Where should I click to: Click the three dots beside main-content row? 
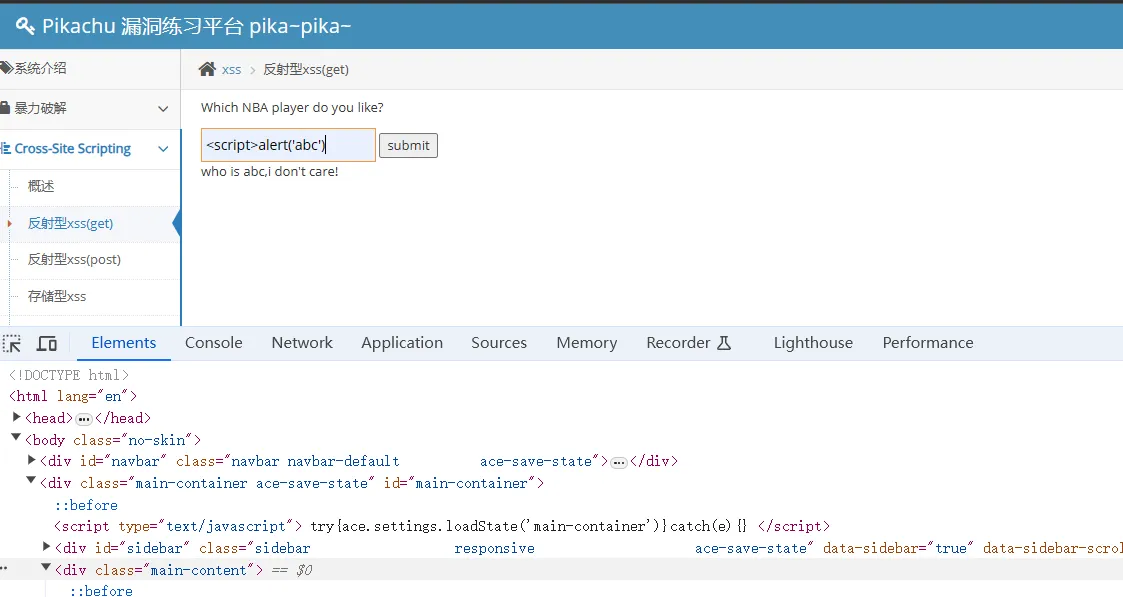coord(4,568)
